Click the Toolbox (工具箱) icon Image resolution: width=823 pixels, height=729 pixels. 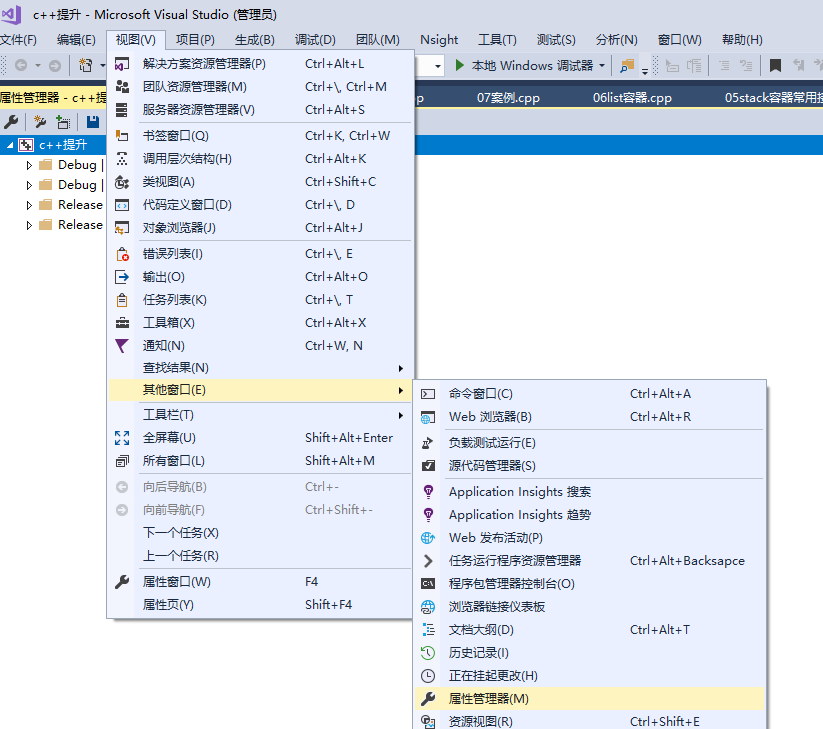(122, 323)
